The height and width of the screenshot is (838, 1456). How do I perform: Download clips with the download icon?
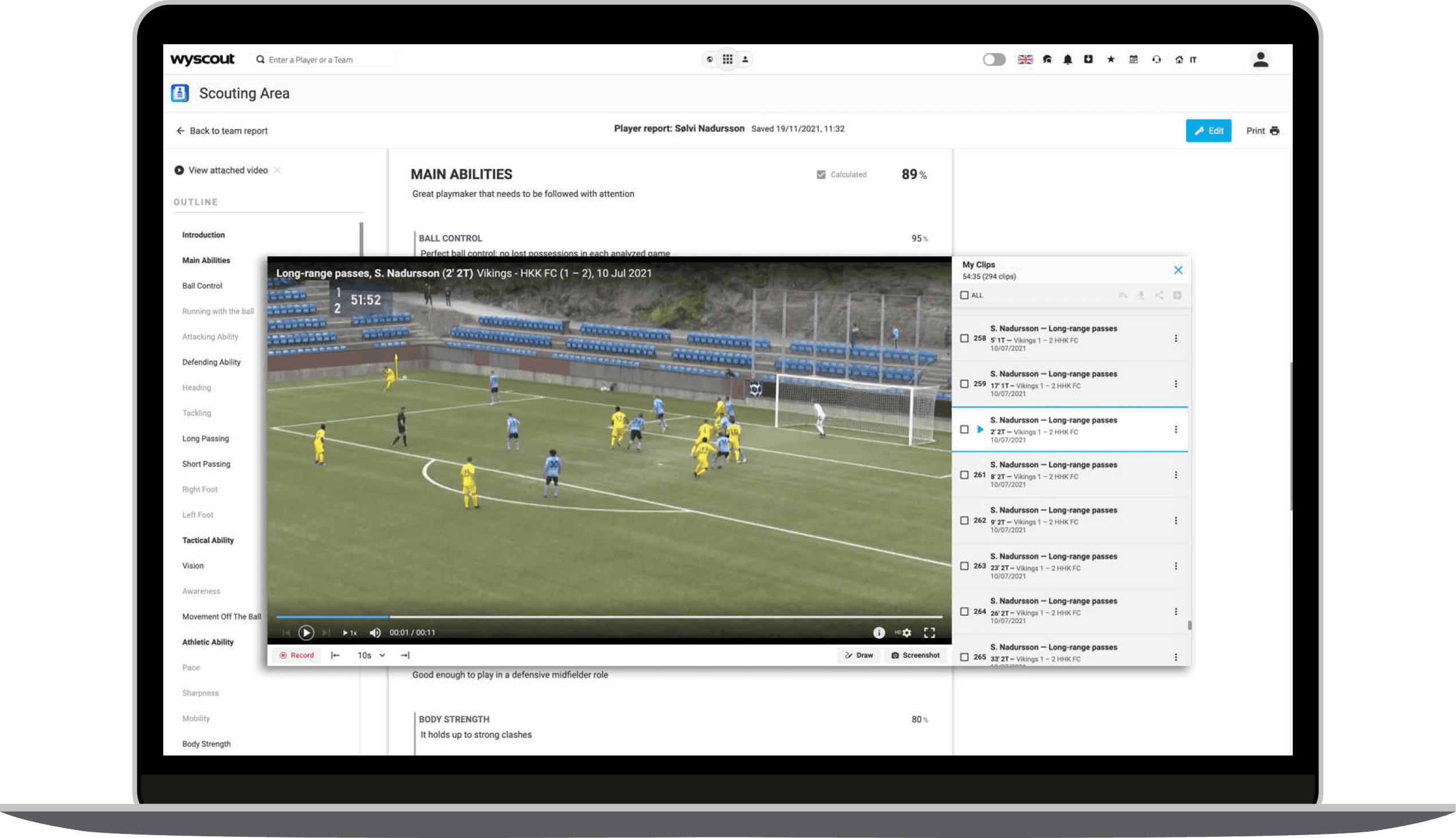pyautogui.click(x=1141, y=295)
